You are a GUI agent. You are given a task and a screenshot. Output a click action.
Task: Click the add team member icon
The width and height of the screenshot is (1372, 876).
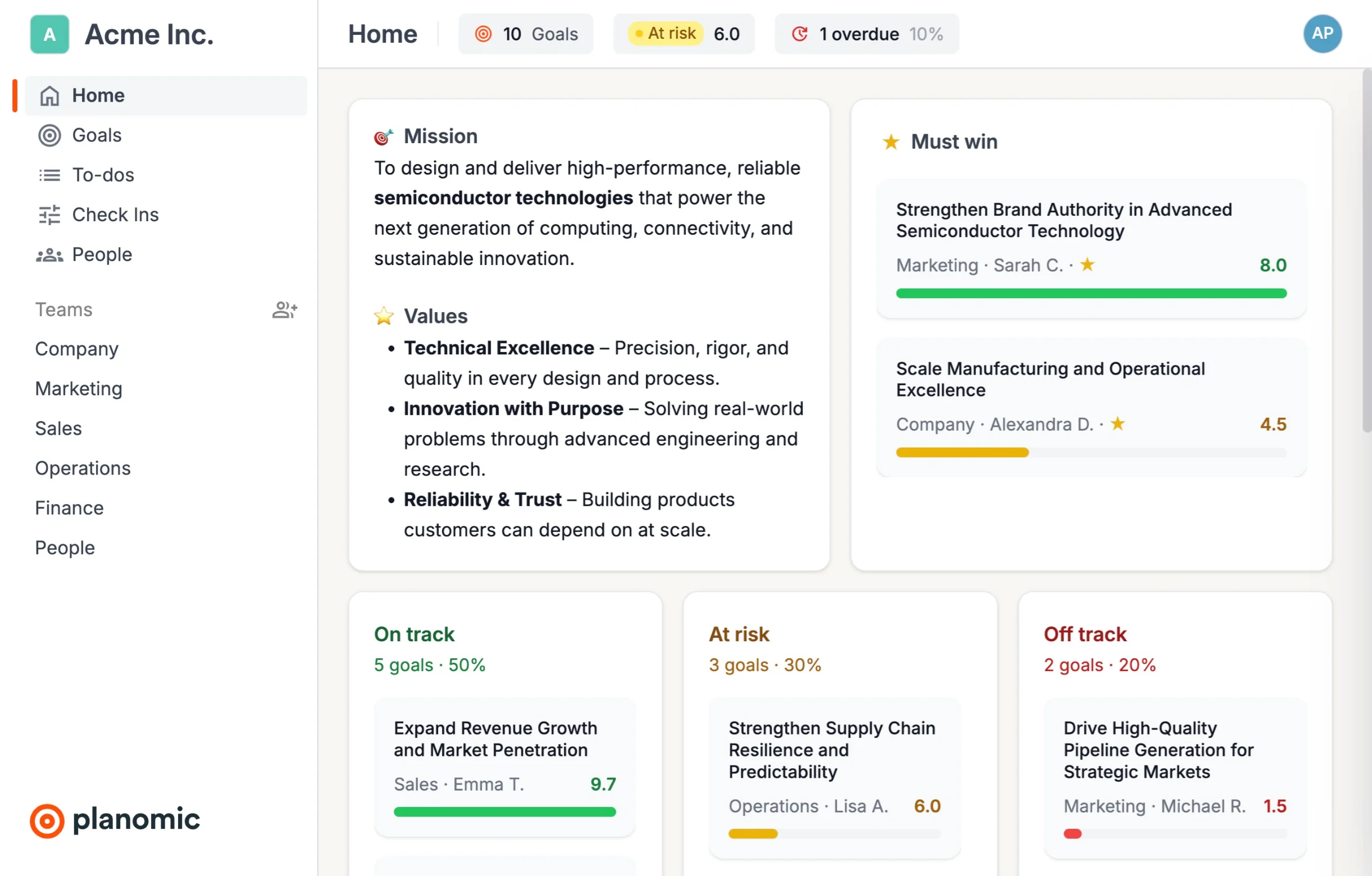284,310
